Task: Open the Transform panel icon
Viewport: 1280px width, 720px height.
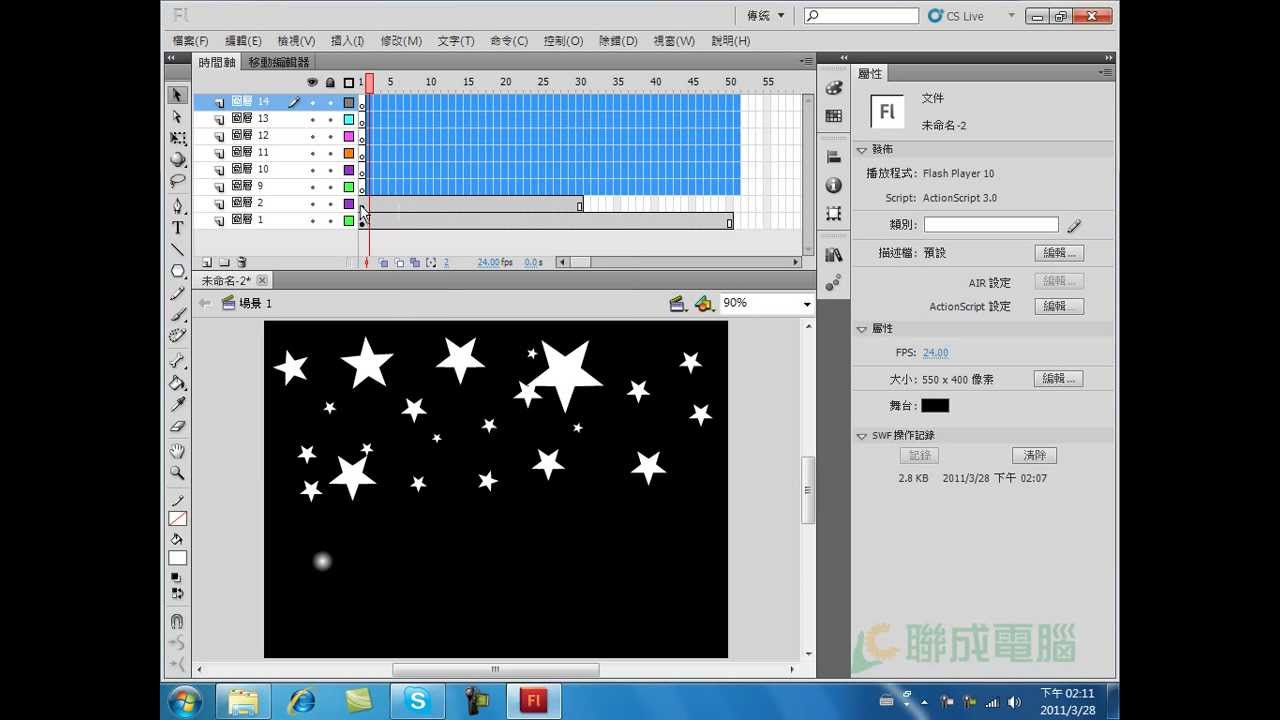Action: pyautogui.click(x=834, y=214)
